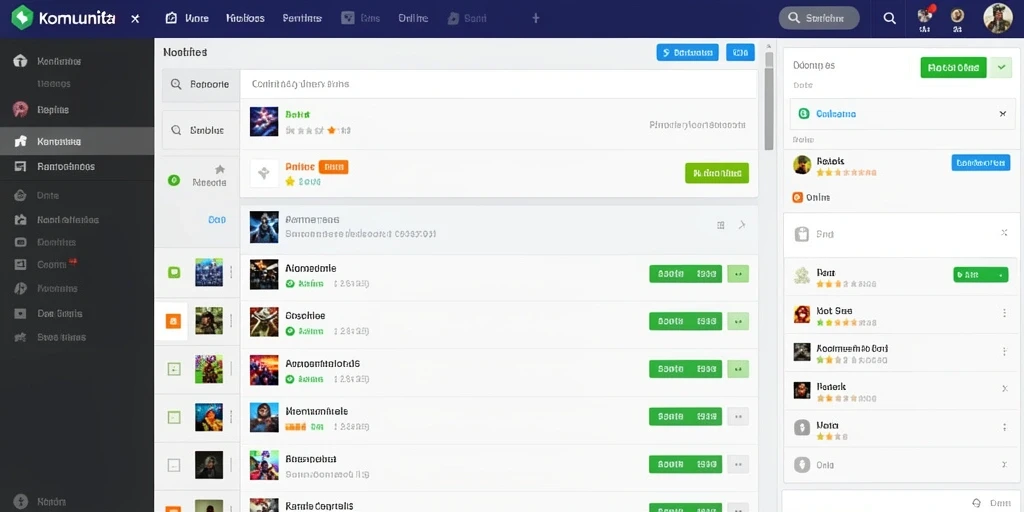Toggle the orange checkbox on highlighted white tile
Screen dimensions: 1024x512
173,321
